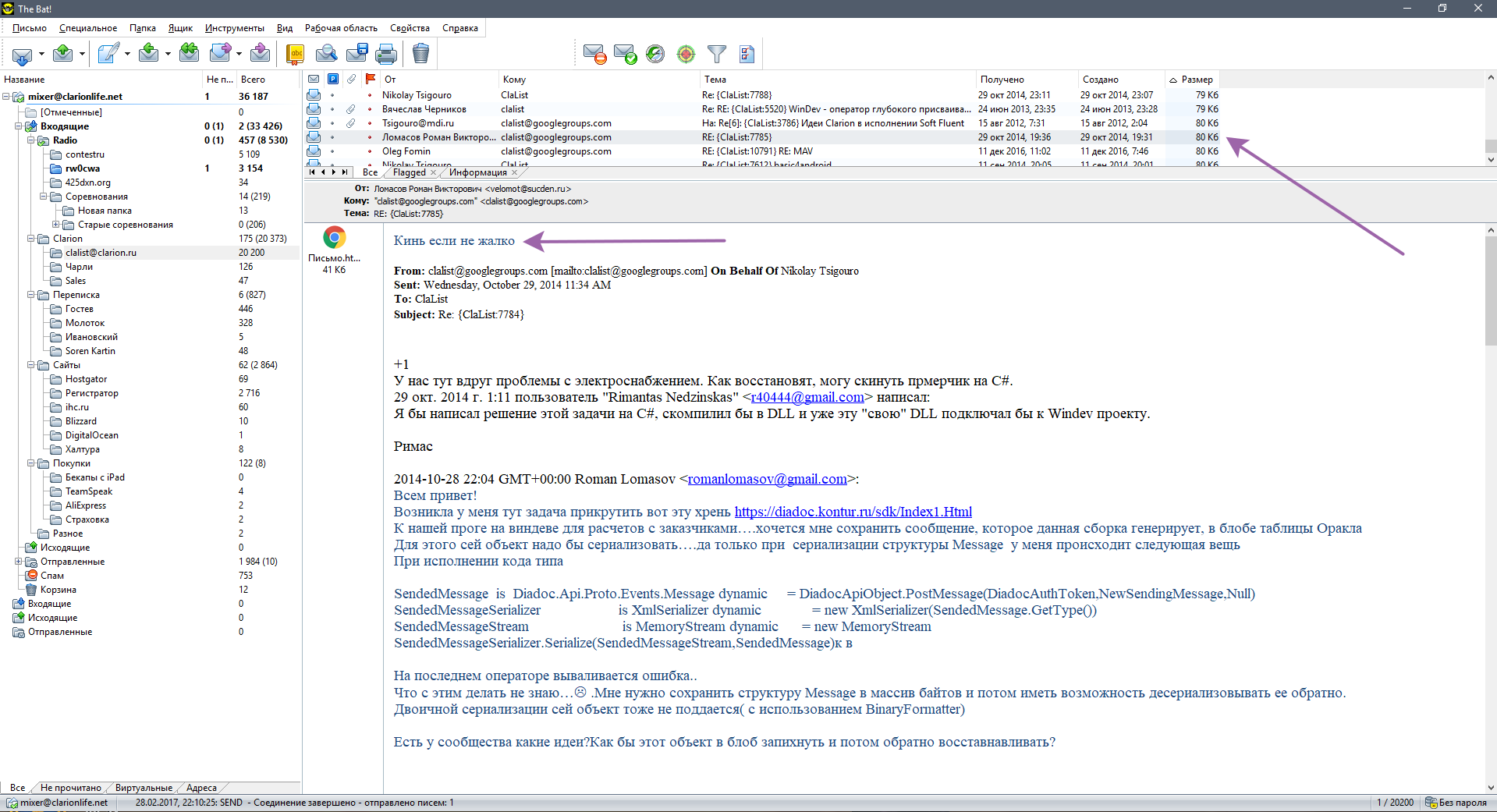Open the Инструменты menu
Image resolution: width=1497 pixels, height=812 pixels.
point(234,28)
